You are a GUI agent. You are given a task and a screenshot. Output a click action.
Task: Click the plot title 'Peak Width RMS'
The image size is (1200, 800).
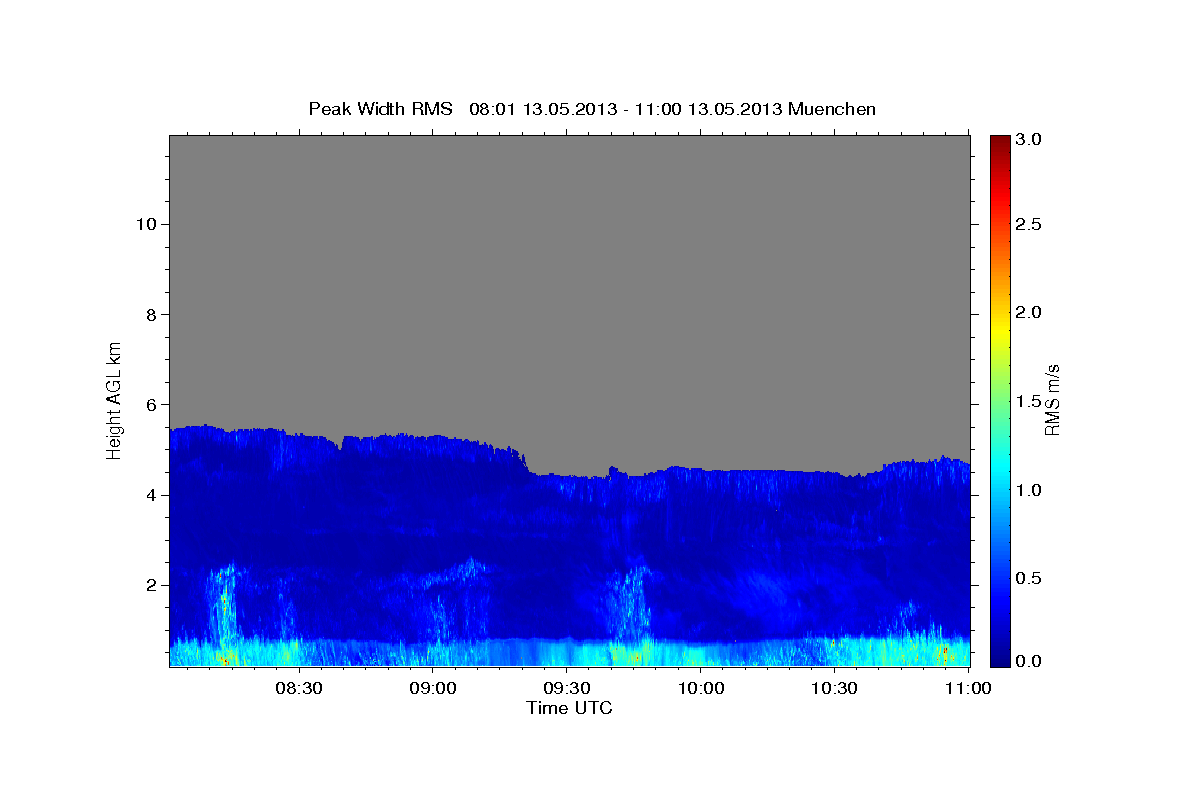[380, 108]
